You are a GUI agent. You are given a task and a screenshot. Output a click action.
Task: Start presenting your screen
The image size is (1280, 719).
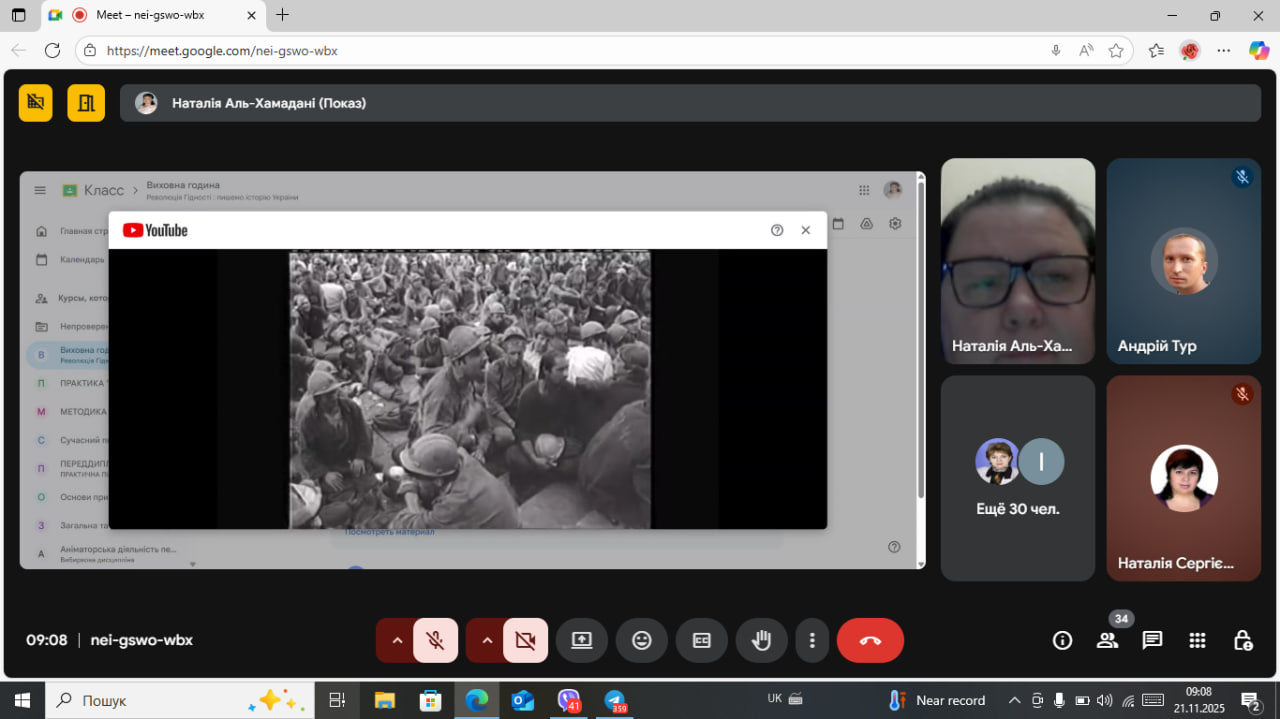[582, 641]
